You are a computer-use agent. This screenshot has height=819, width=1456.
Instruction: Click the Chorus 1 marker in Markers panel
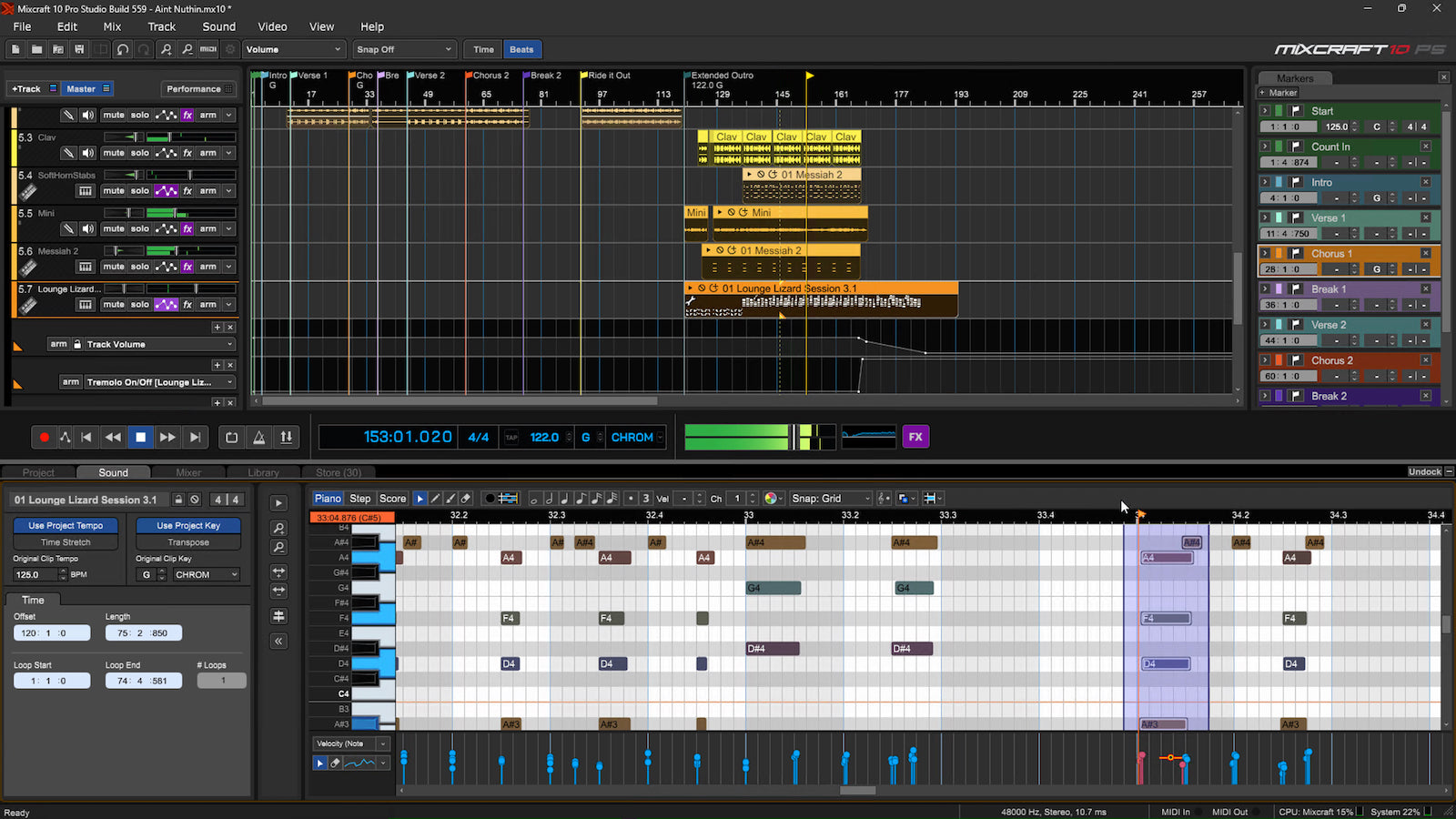[1333, 253]
